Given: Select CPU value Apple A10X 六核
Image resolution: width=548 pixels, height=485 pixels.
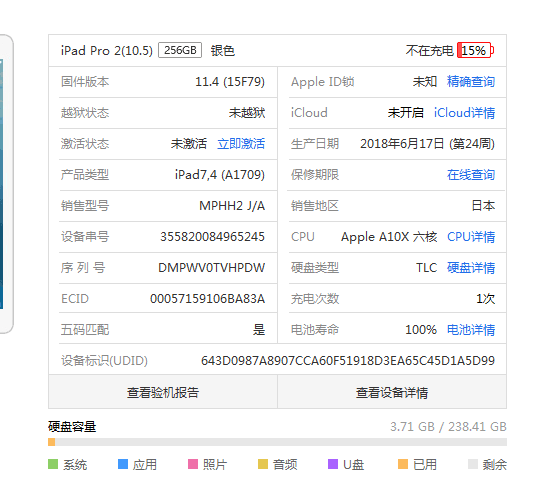Looking at the screenshot, I should point(389,237).
